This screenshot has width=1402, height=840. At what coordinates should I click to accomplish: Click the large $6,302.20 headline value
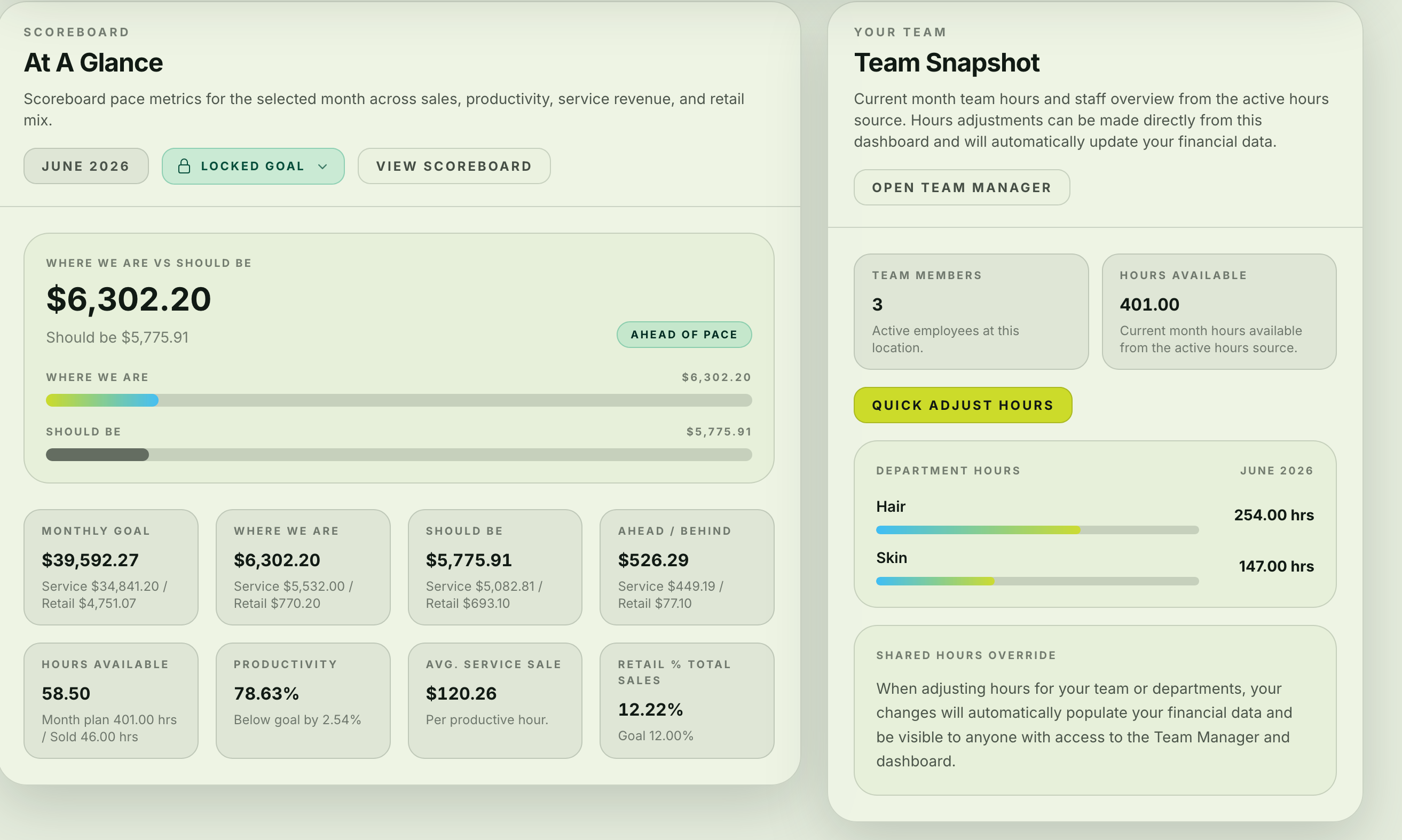click(129, 299)
